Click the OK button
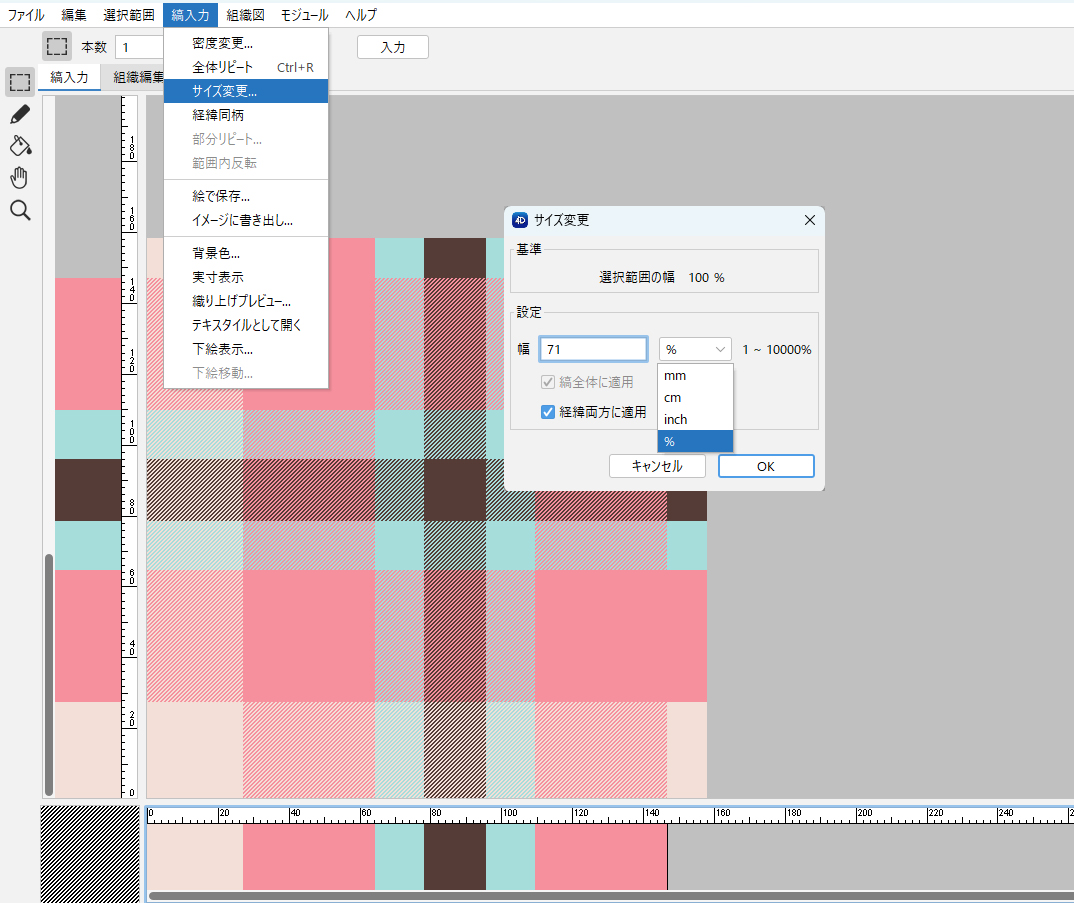This screenshot has height=903, width=1074. [766, 466]
